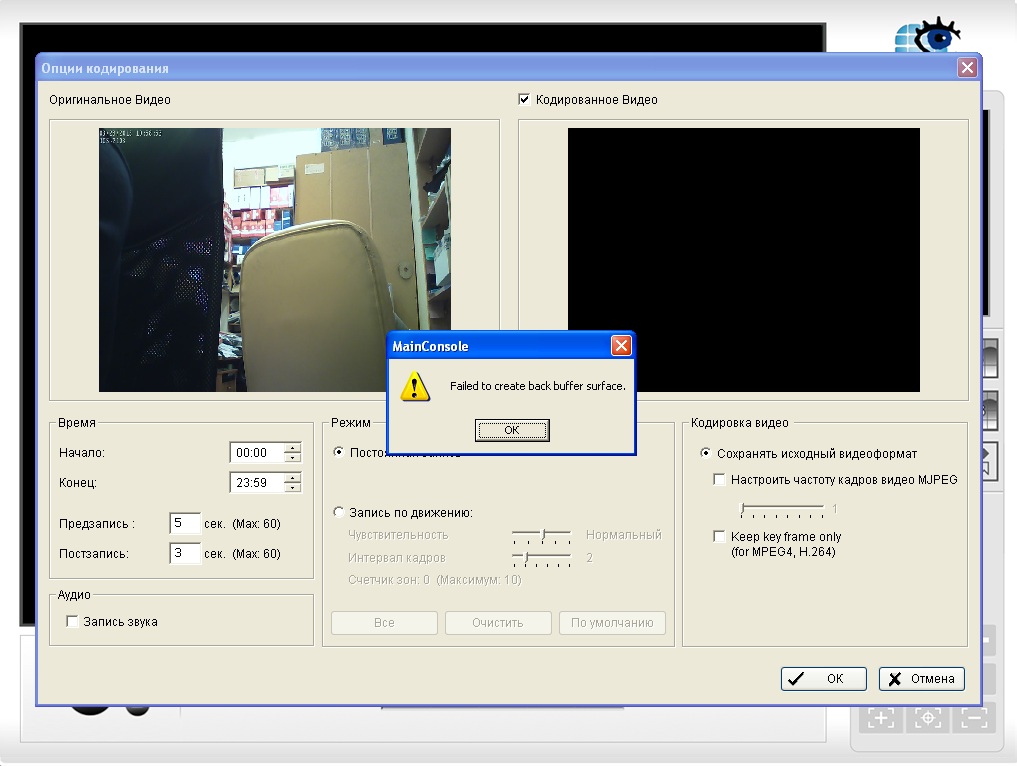Click the Отмена button

coord(922,679)
